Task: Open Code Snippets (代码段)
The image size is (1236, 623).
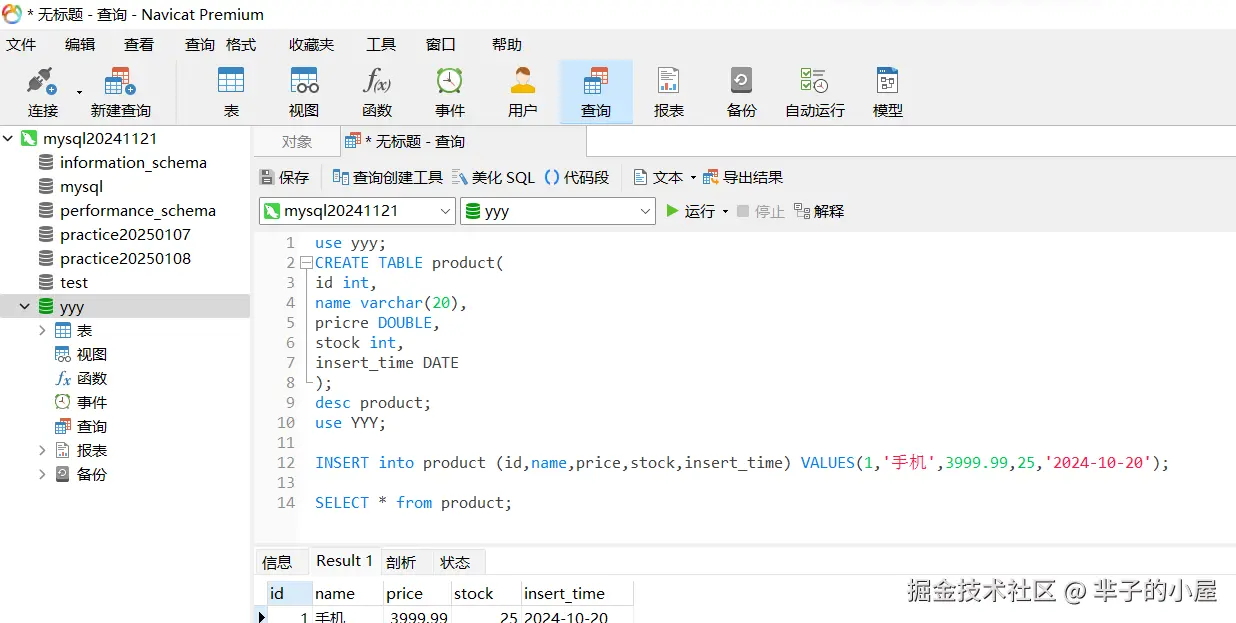Action: [x=576, y=177]
